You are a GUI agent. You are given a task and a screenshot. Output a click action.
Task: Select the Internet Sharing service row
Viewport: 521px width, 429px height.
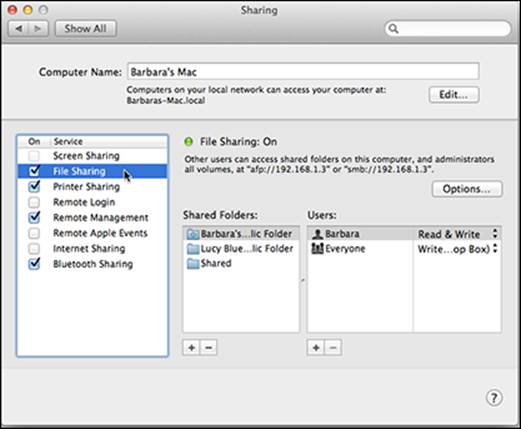click(92, 248)
